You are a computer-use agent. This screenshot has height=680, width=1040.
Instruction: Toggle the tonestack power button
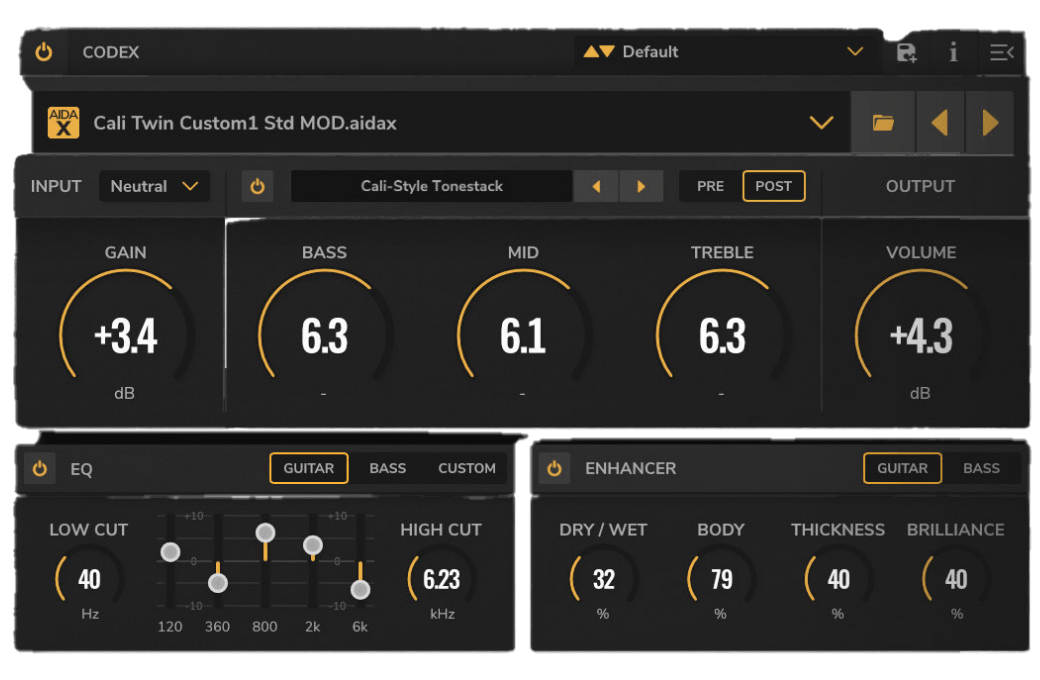pos(257,186)
